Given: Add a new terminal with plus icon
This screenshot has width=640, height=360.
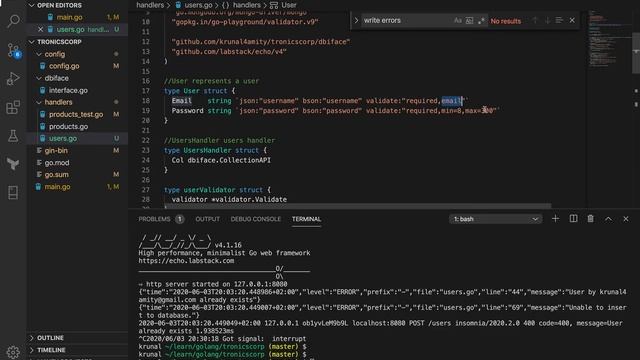Looking at the screenshot, I should click(555, 219).
